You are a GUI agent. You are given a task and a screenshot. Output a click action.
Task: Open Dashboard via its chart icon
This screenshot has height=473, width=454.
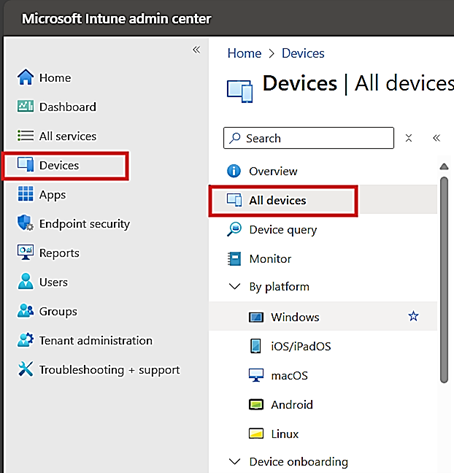25,107
